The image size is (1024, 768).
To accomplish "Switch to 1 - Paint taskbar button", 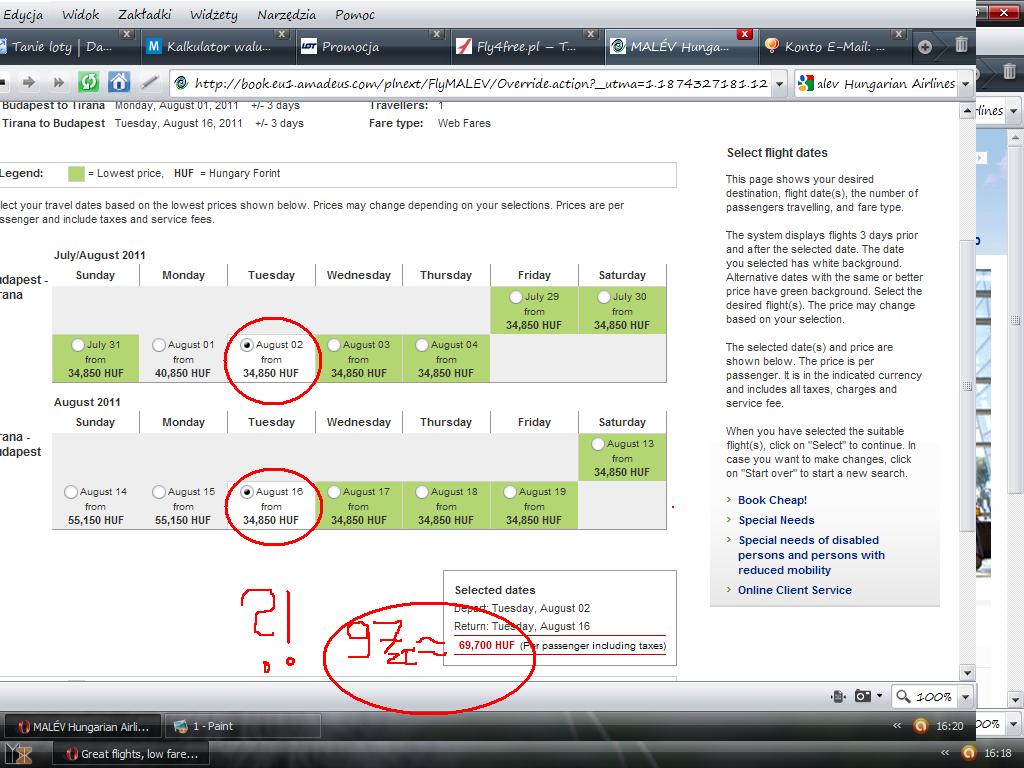I will pyautogui.click(x=242, y=726).
